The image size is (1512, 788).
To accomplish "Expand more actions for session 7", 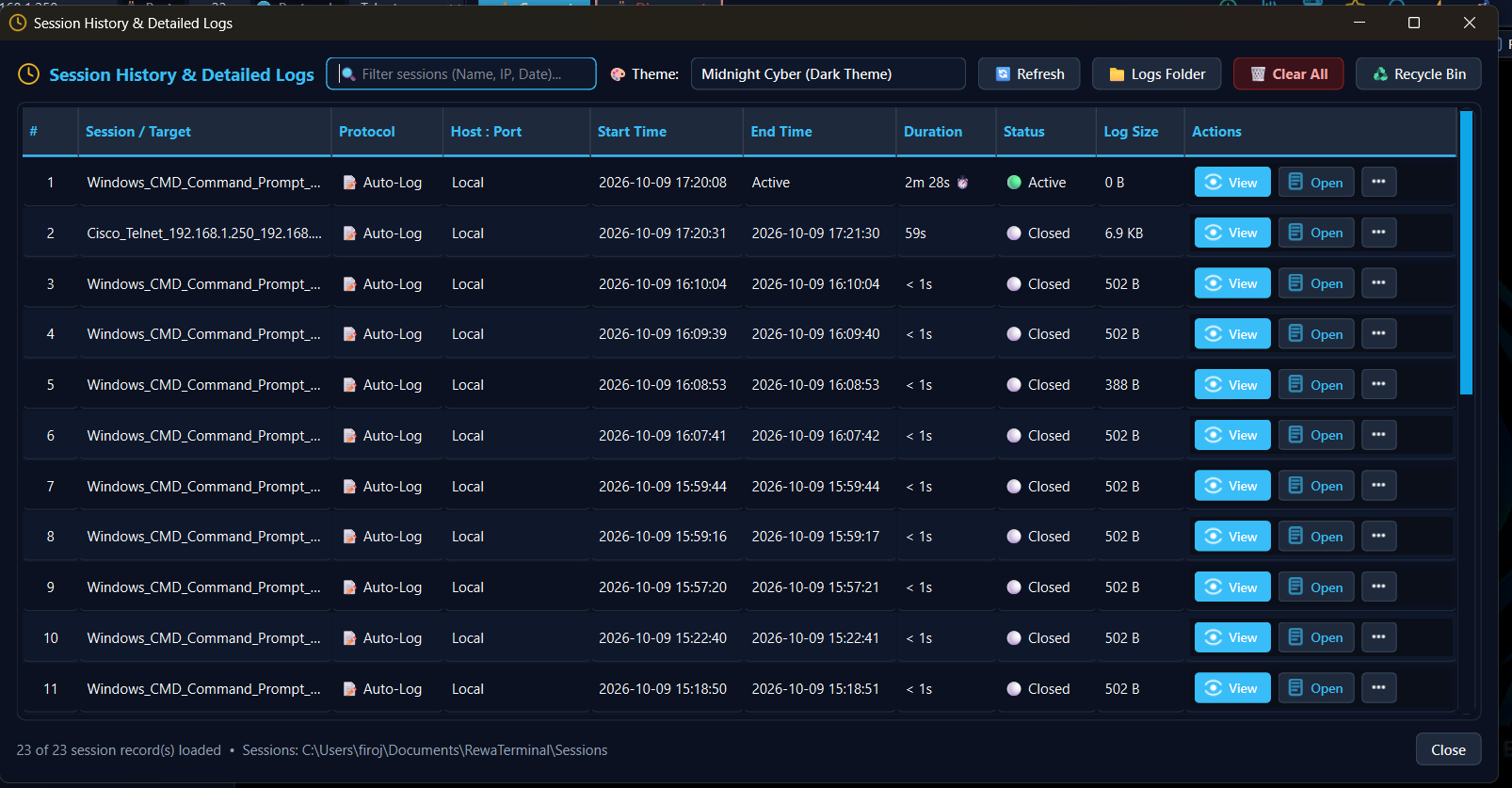I will coord(1378,486).
